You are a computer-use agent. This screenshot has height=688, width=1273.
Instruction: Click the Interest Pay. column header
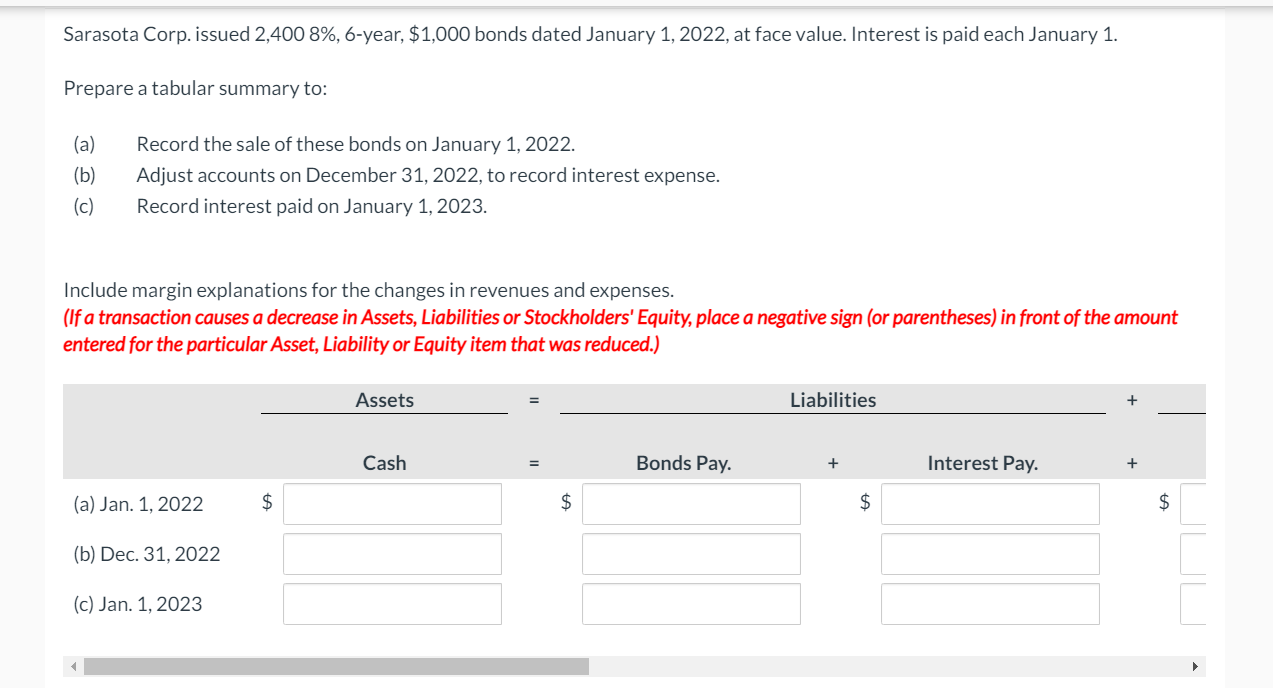983,463
